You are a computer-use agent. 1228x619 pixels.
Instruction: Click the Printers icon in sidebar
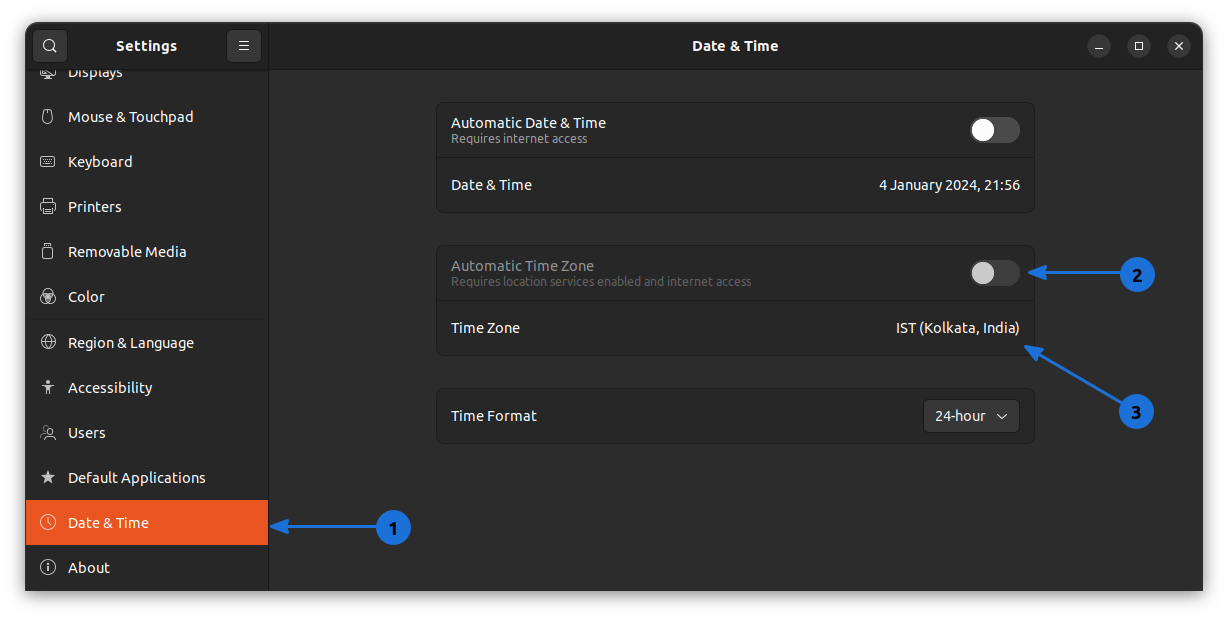pyautogui.click(x=47, y=207)
